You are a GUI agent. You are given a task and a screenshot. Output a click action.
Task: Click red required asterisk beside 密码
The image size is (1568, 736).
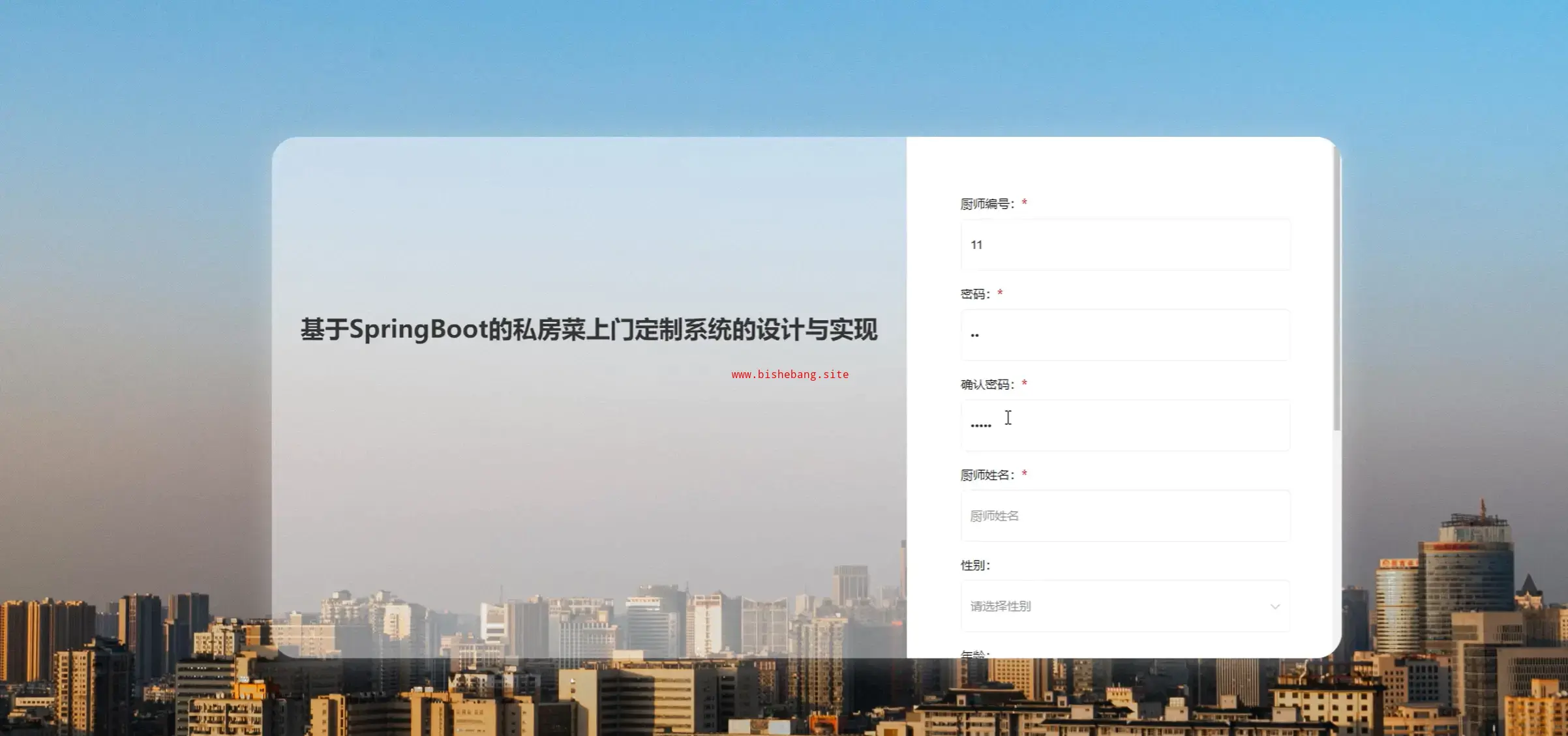click(1000, 293)
